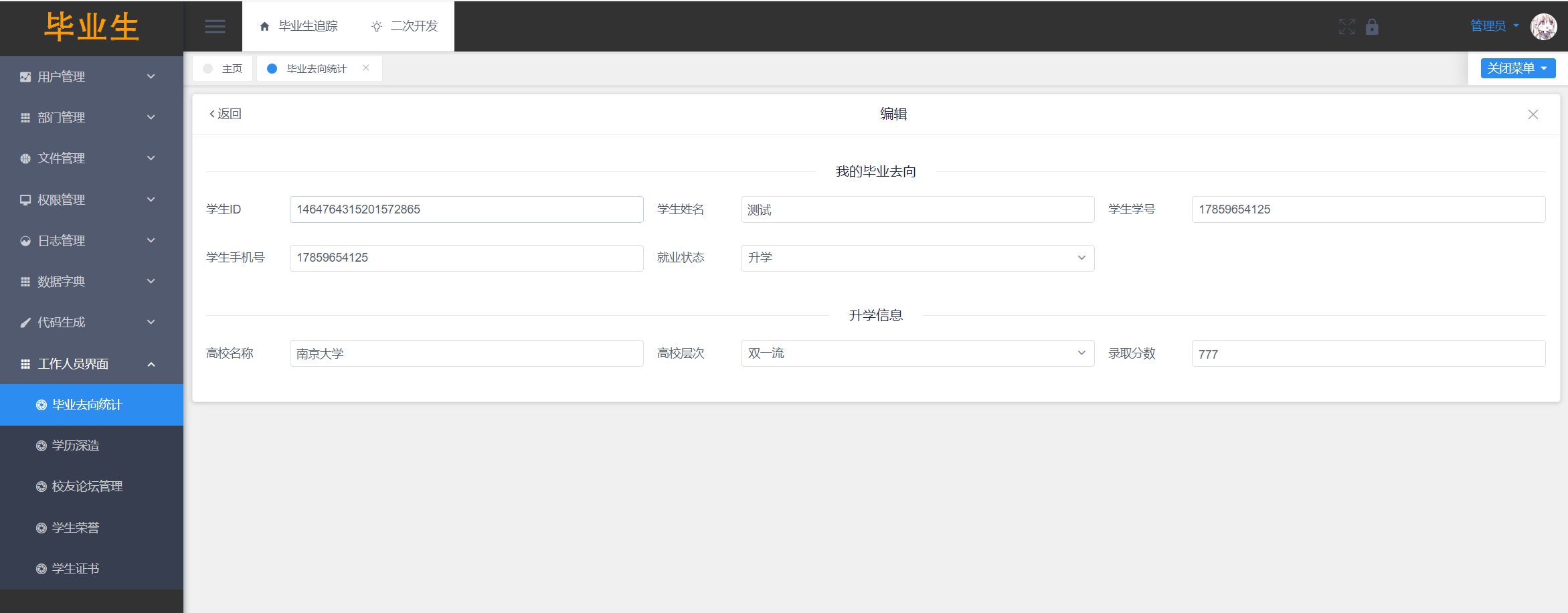The height and width of the screenshot is (613, 1568).
Task: Close the 编辑 panel with the X icon
Action: (x=1533, y=114)
